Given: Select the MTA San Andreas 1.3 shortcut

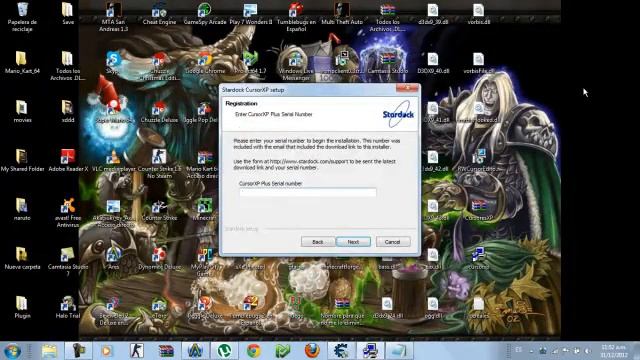Looking at the screenshot, I should pos(113,16).
